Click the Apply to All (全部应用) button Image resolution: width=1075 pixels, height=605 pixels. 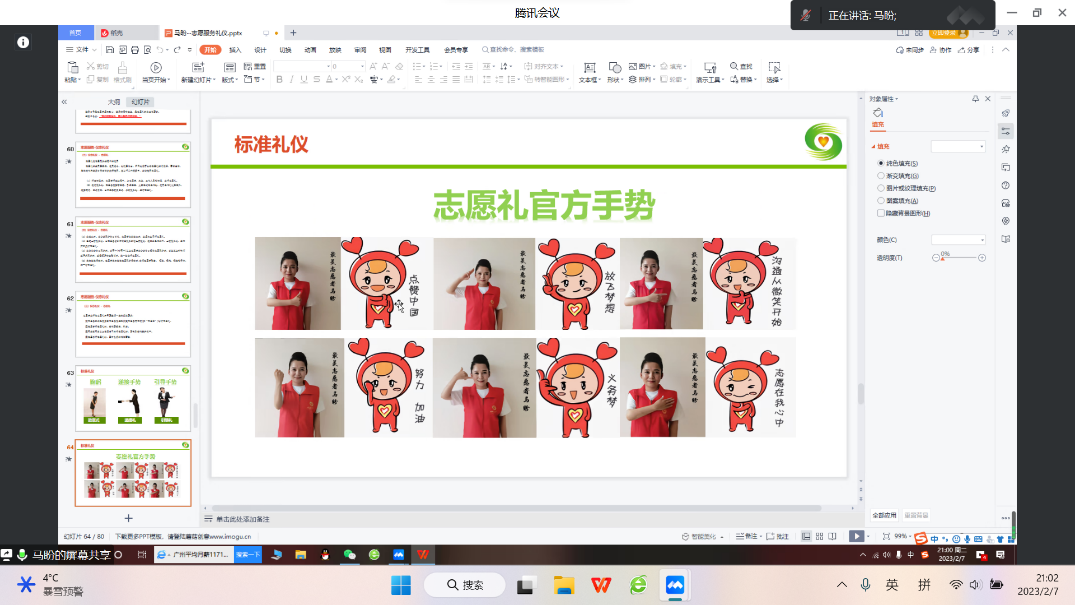click(885, 515)
